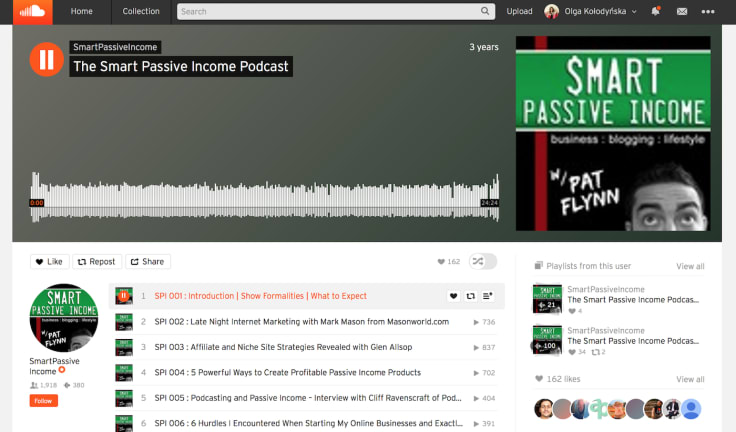Viewport: 736px width, 432px height.
Task: Open the 100-track playlist thumbnail
Action: [547, 339]
